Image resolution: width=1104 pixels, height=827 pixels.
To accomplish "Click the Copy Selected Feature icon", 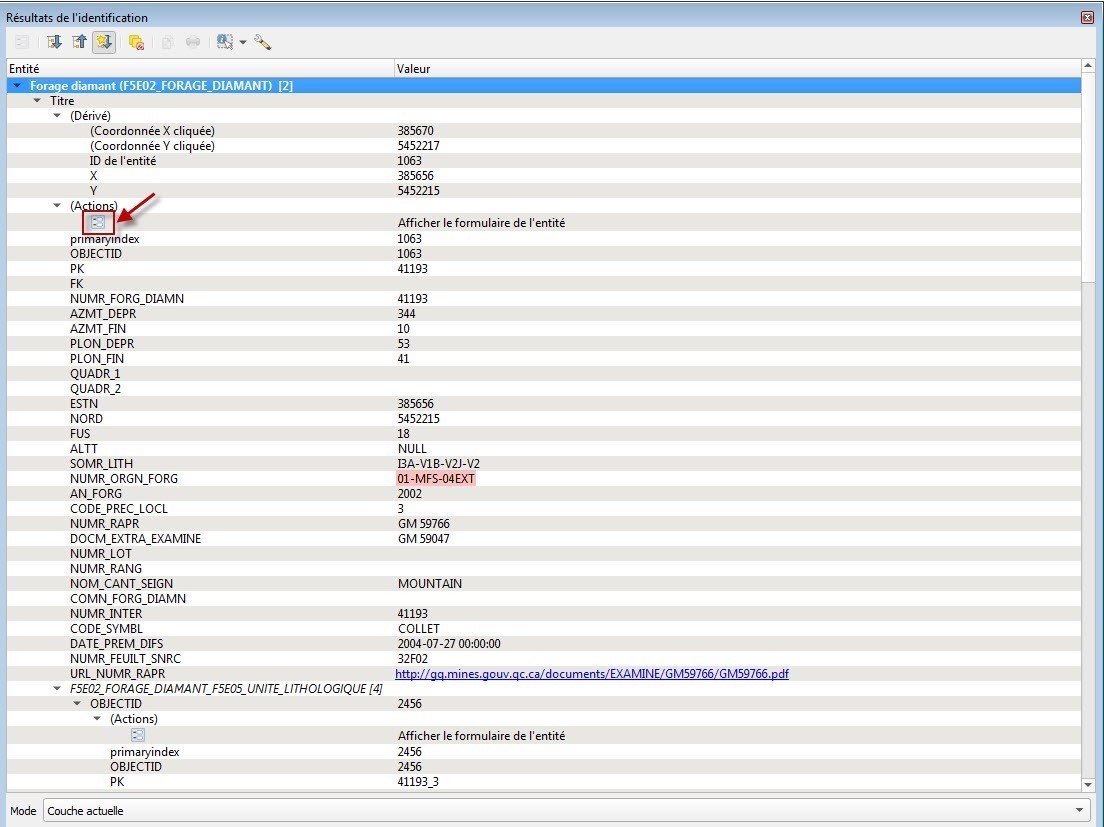I will [168, 42].
